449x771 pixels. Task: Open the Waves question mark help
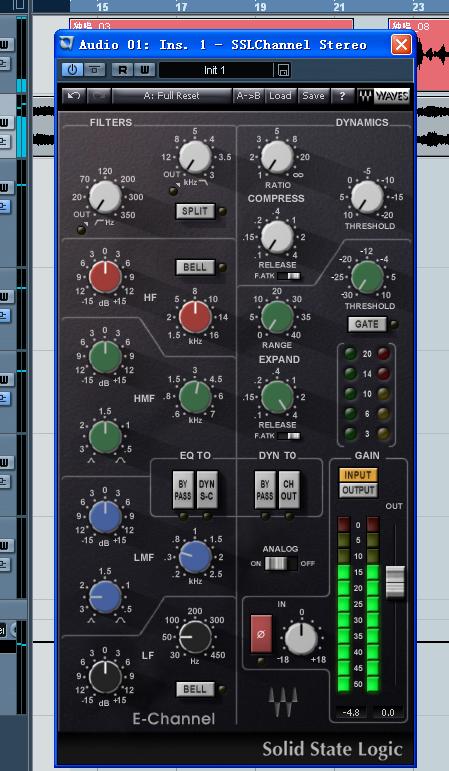click(x=343, y=96)
